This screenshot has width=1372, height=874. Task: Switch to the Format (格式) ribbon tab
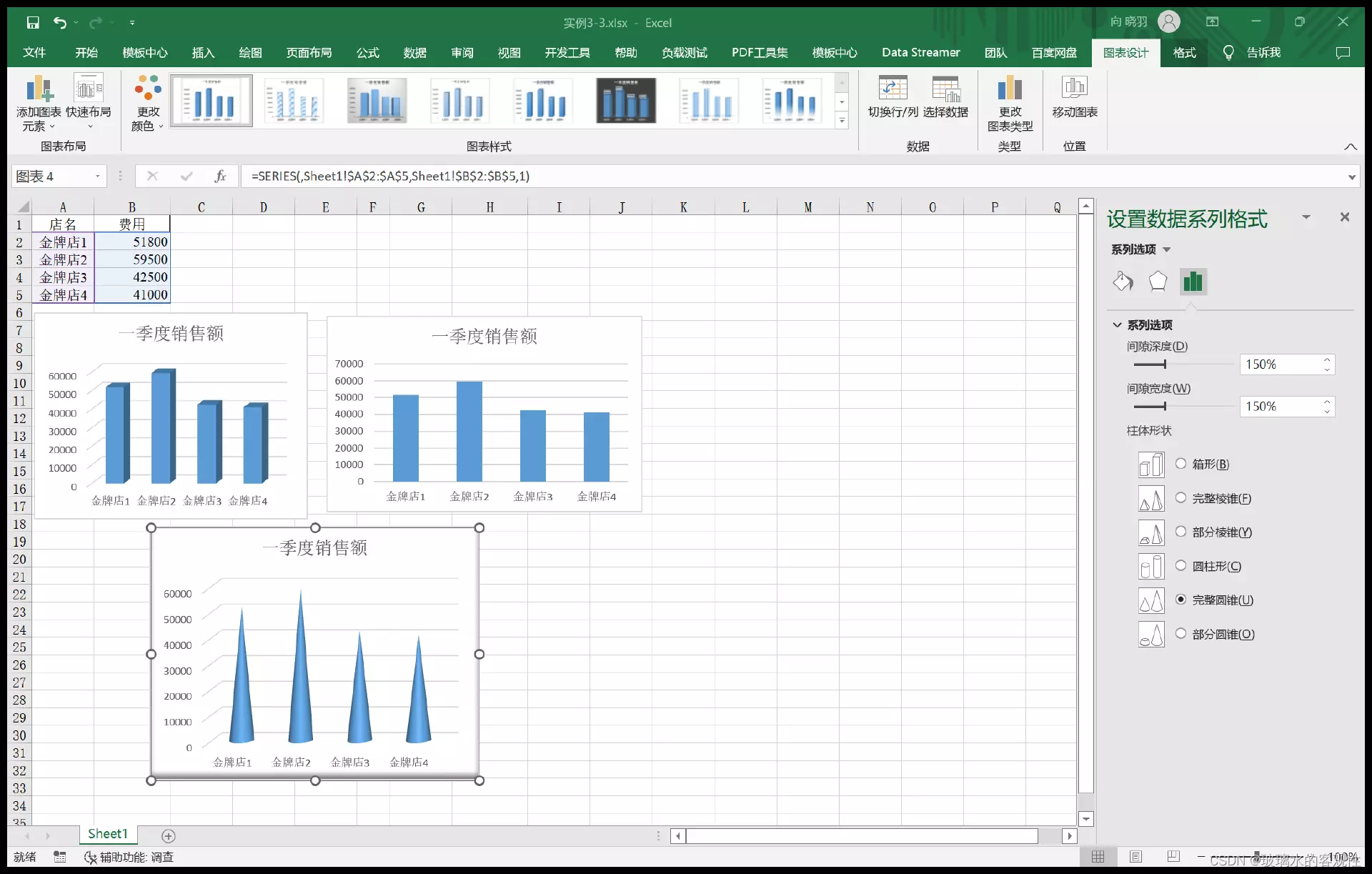click(x=1184, y=52)
